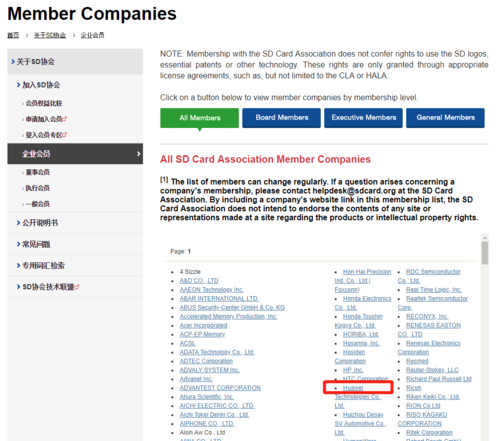
Task: Open the ADVANTEST CORPORATION link
Action: coord(220,388)
